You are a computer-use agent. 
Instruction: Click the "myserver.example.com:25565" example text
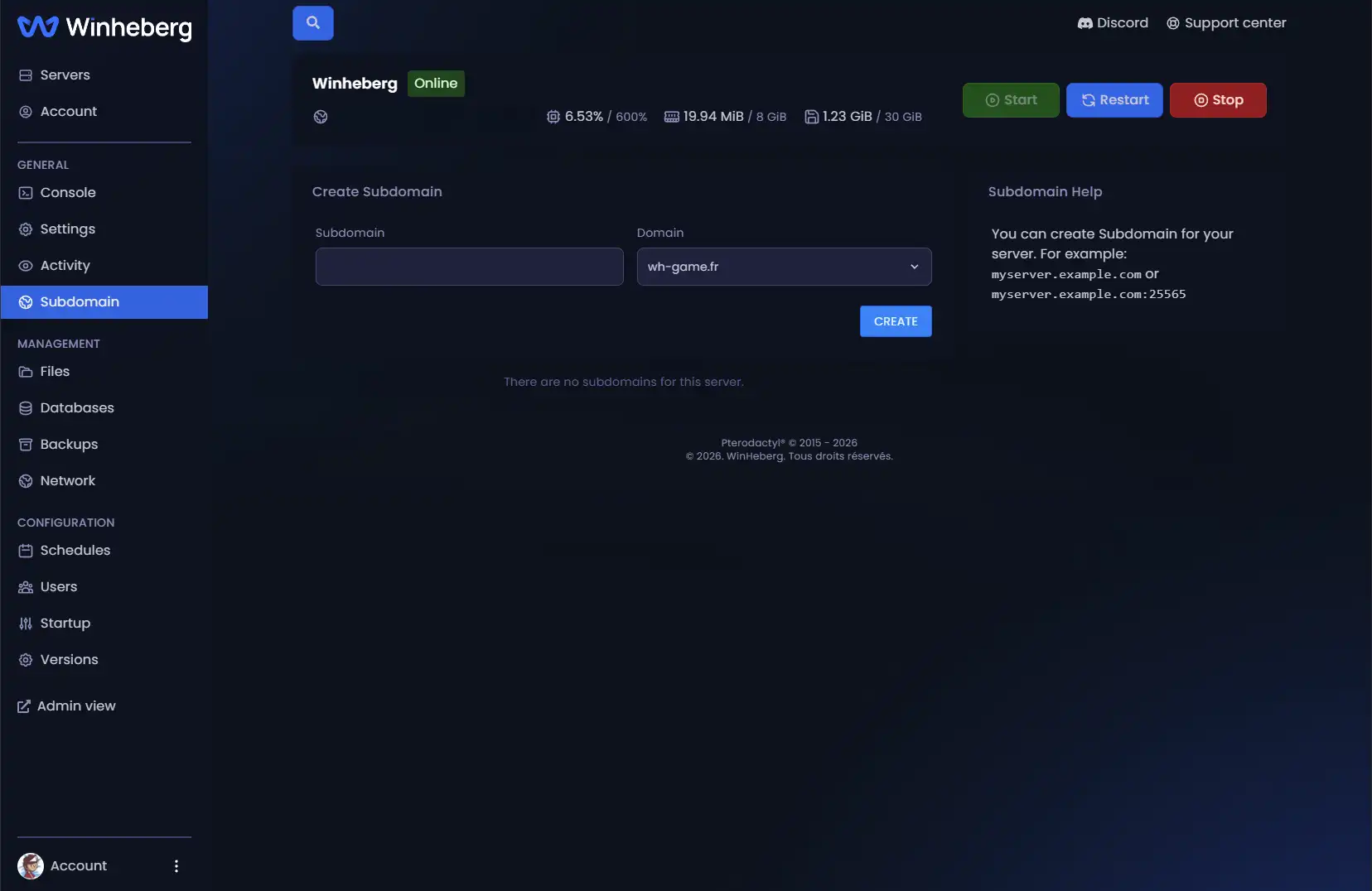coord(1089,294)
